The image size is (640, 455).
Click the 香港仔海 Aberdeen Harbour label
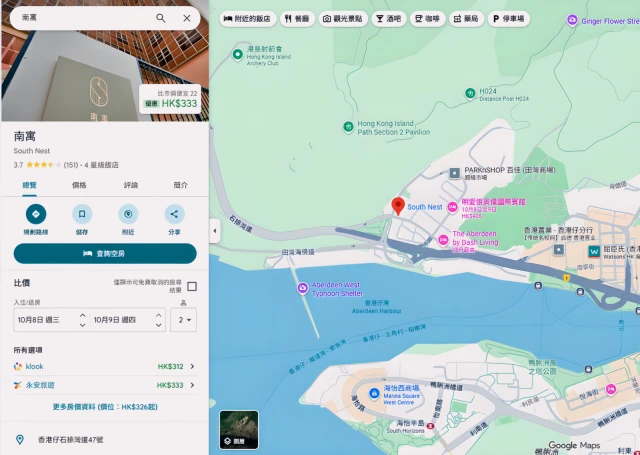pos(376,307)
